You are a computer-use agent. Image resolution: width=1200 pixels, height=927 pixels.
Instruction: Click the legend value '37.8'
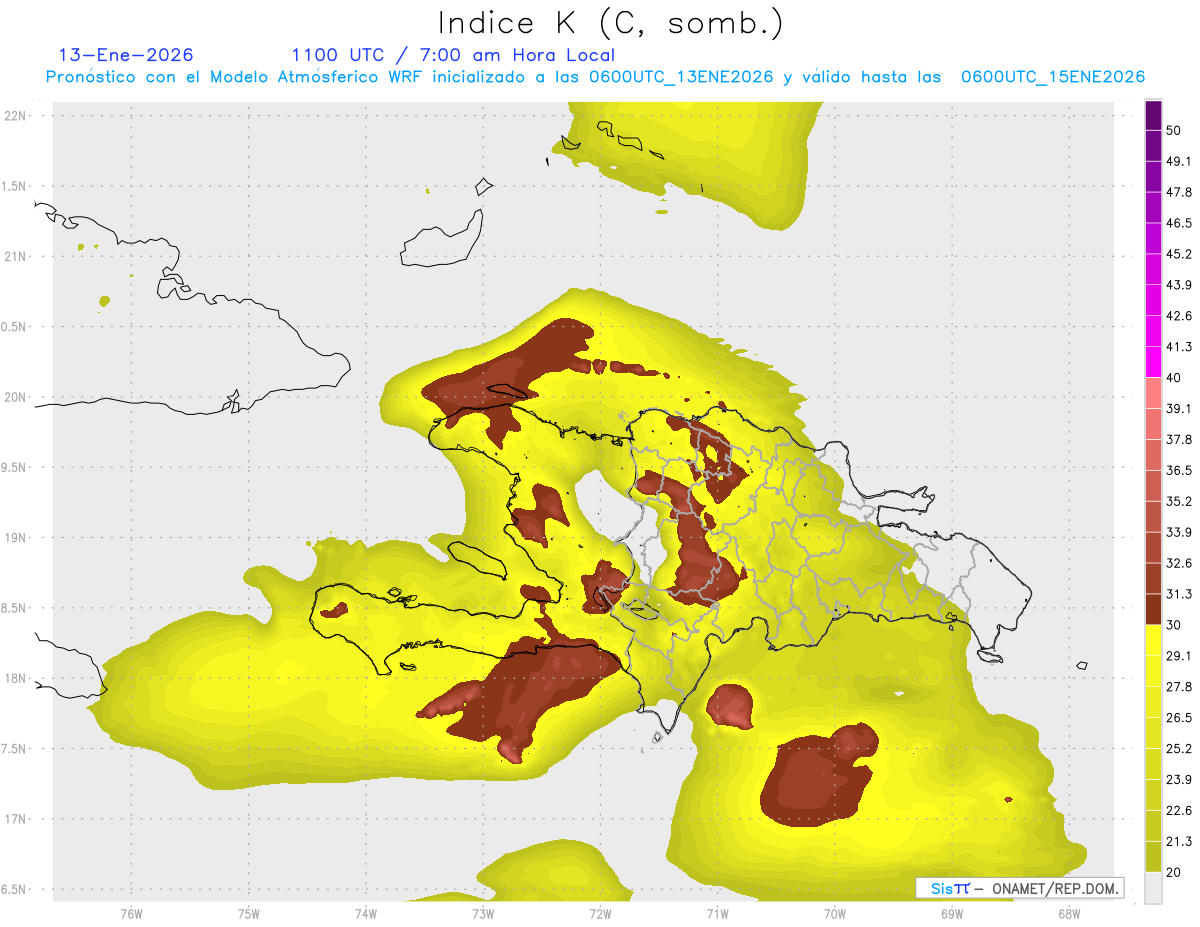pyautogui.click(x=1179, y=440)
